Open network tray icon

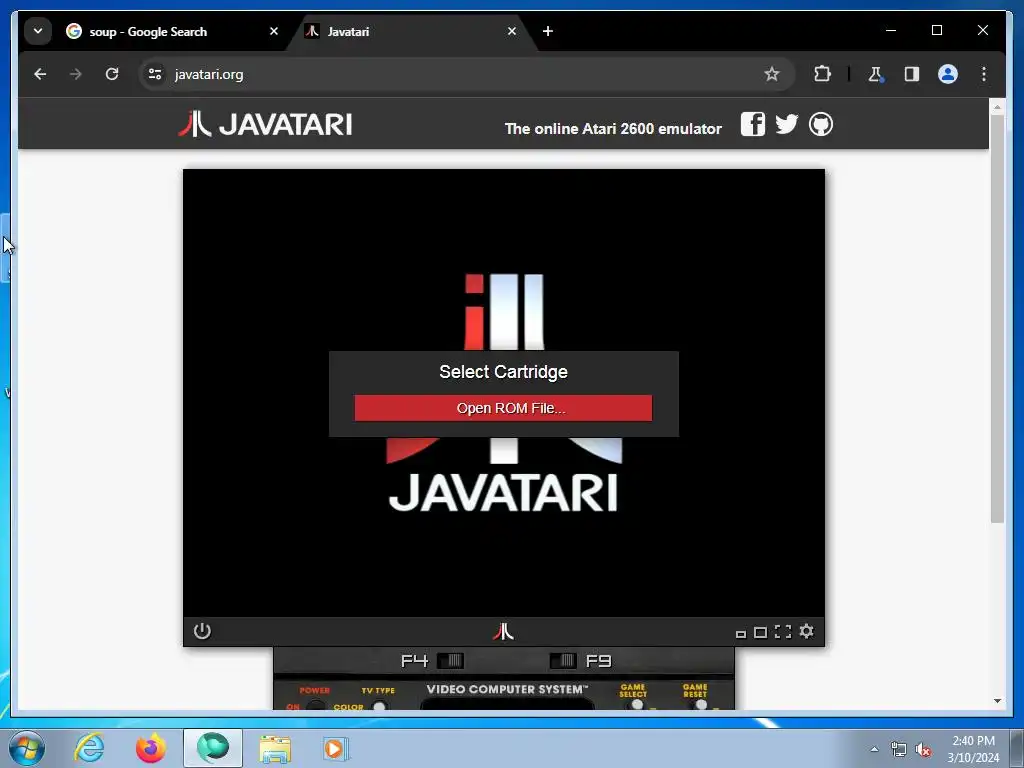tap(899, 750)
